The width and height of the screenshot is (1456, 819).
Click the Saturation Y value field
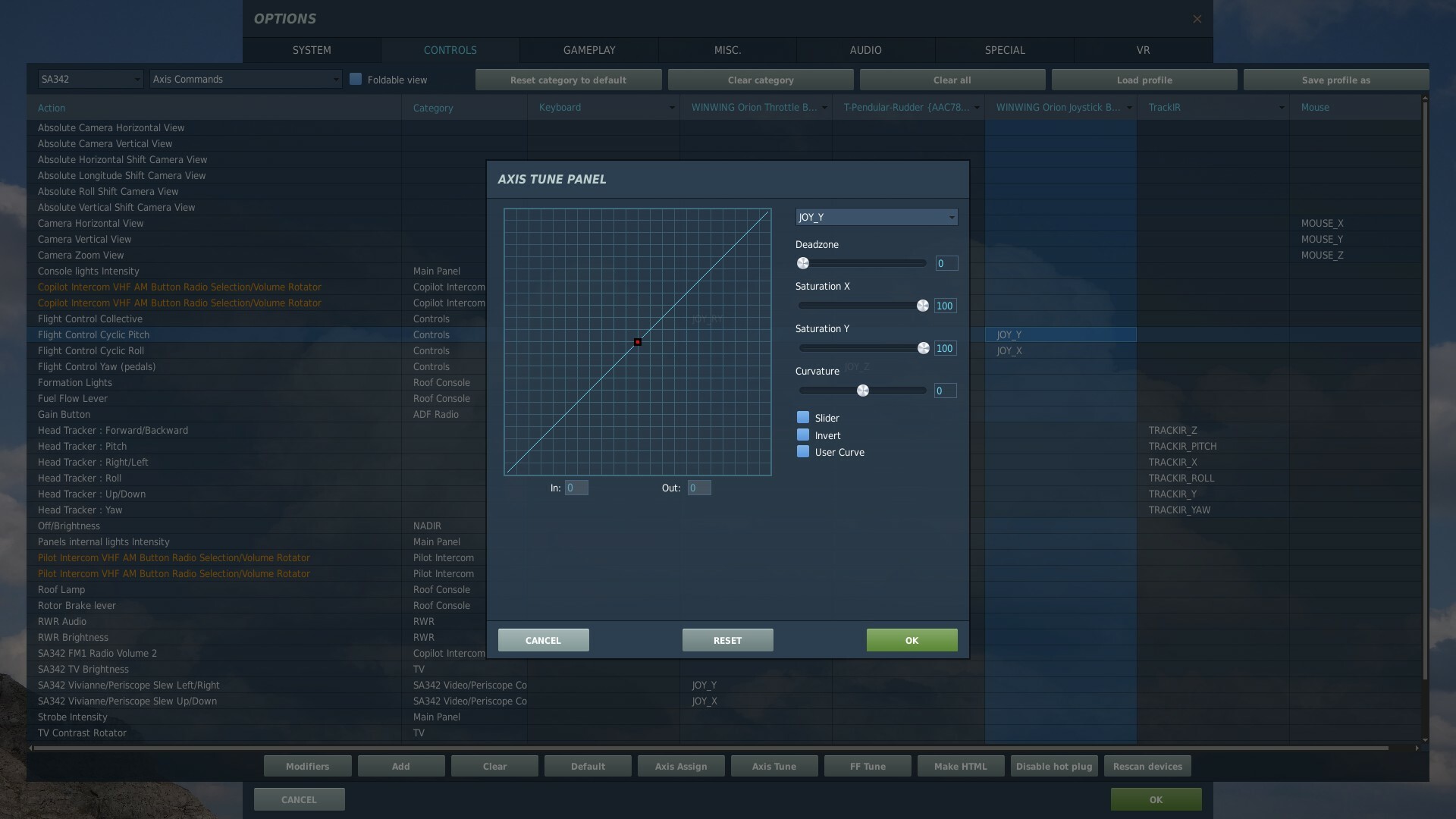[946, 348]
